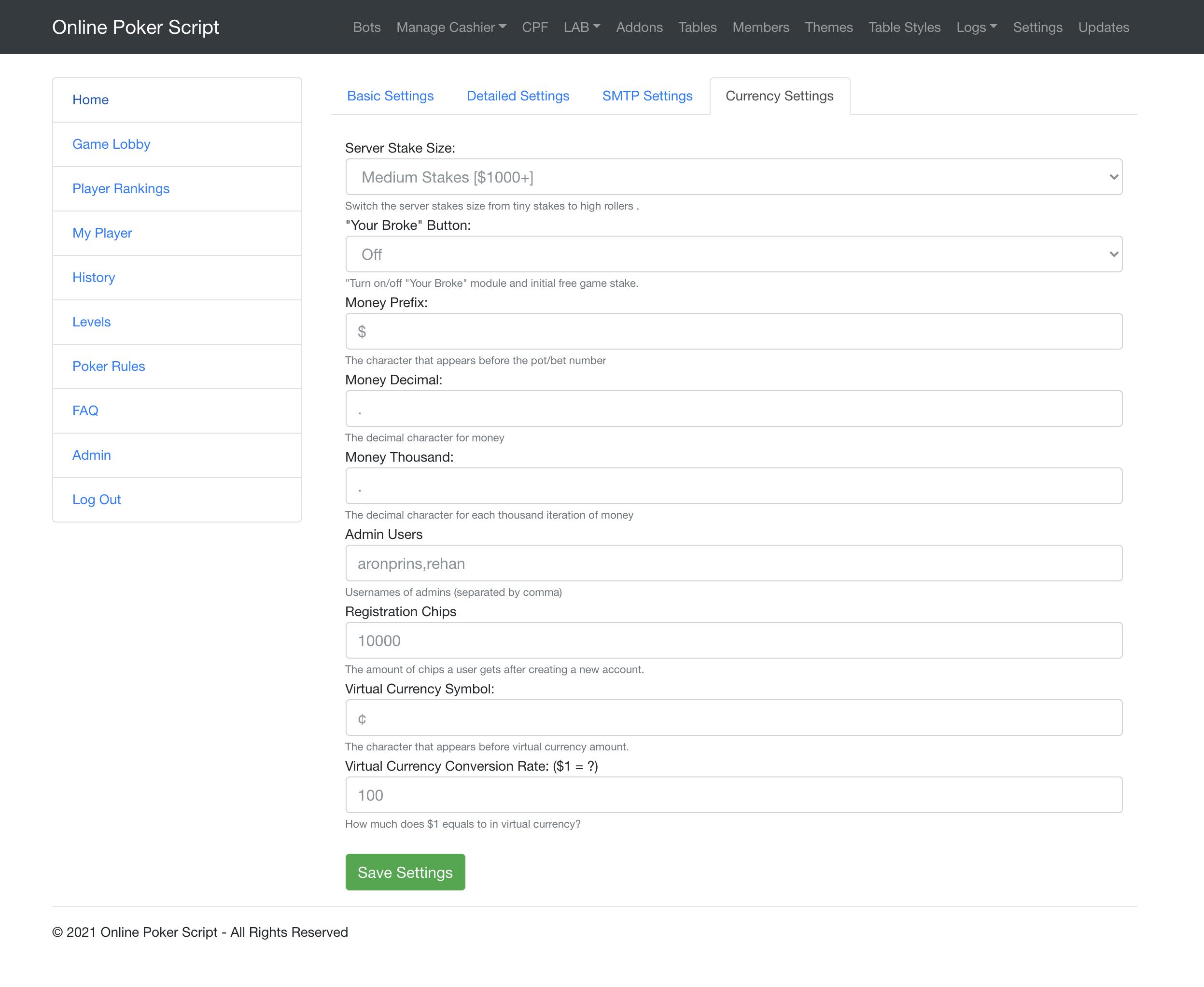Switch to the Detailed Settings tab
The width and height of the screenshot is (1204, 987).
[518, 96]
